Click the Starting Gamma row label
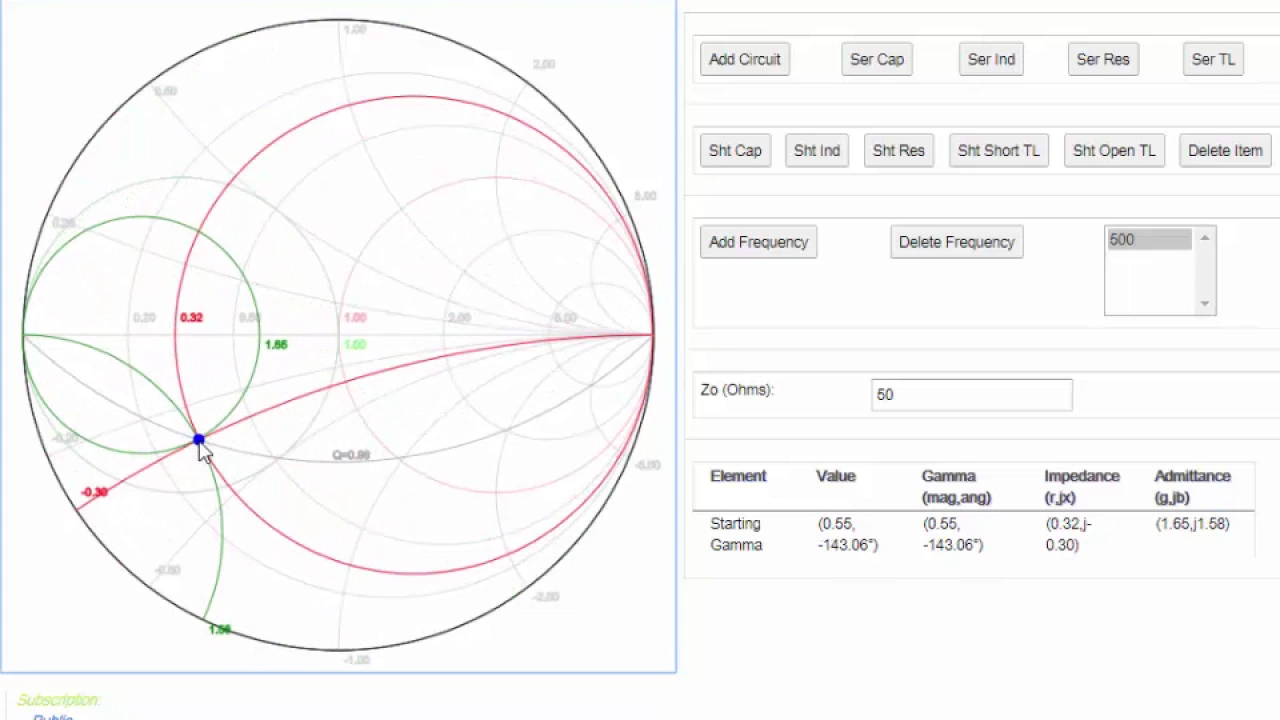The image size is (1280, 720). [736, 534]
